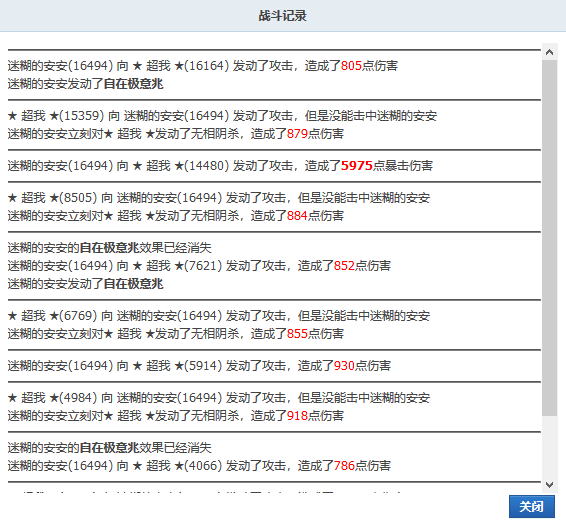Click the line containing ★(4066)

[199, 465]
